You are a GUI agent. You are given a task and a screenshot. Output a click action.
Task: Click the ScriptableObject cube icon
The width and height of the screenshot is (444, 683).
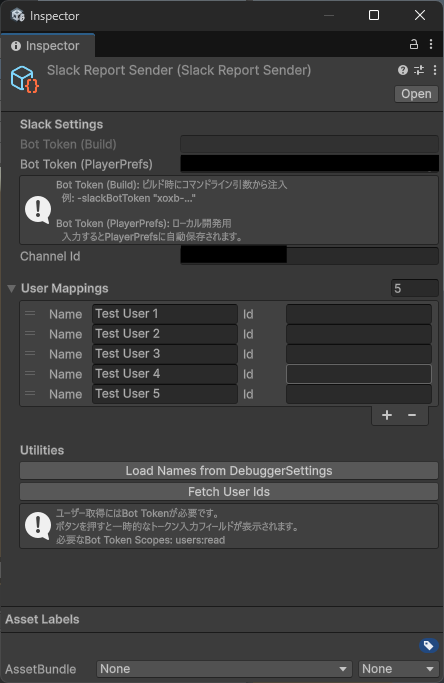24,79
